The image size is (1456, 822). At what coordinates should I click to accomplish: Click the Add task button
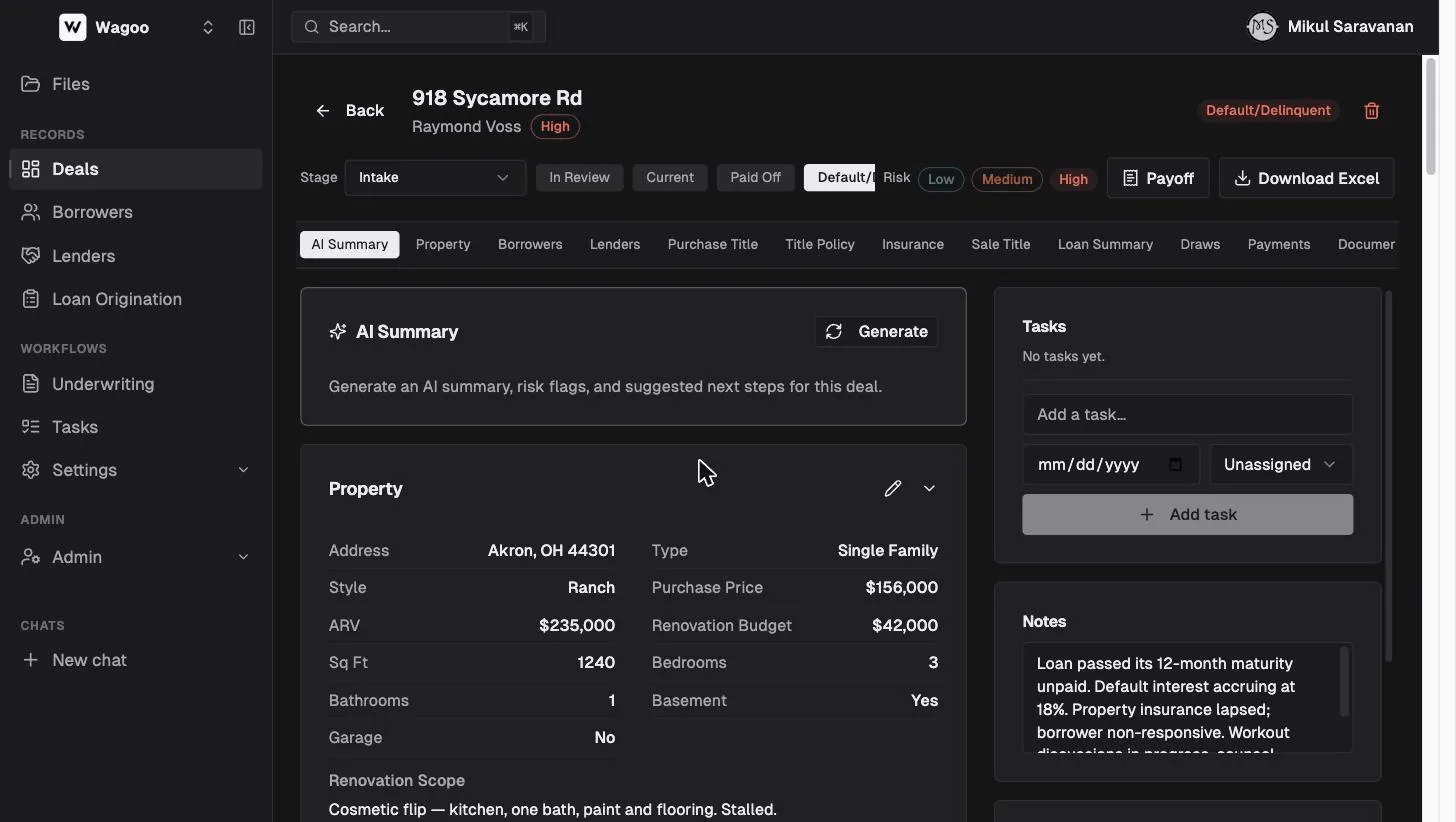1187,515
